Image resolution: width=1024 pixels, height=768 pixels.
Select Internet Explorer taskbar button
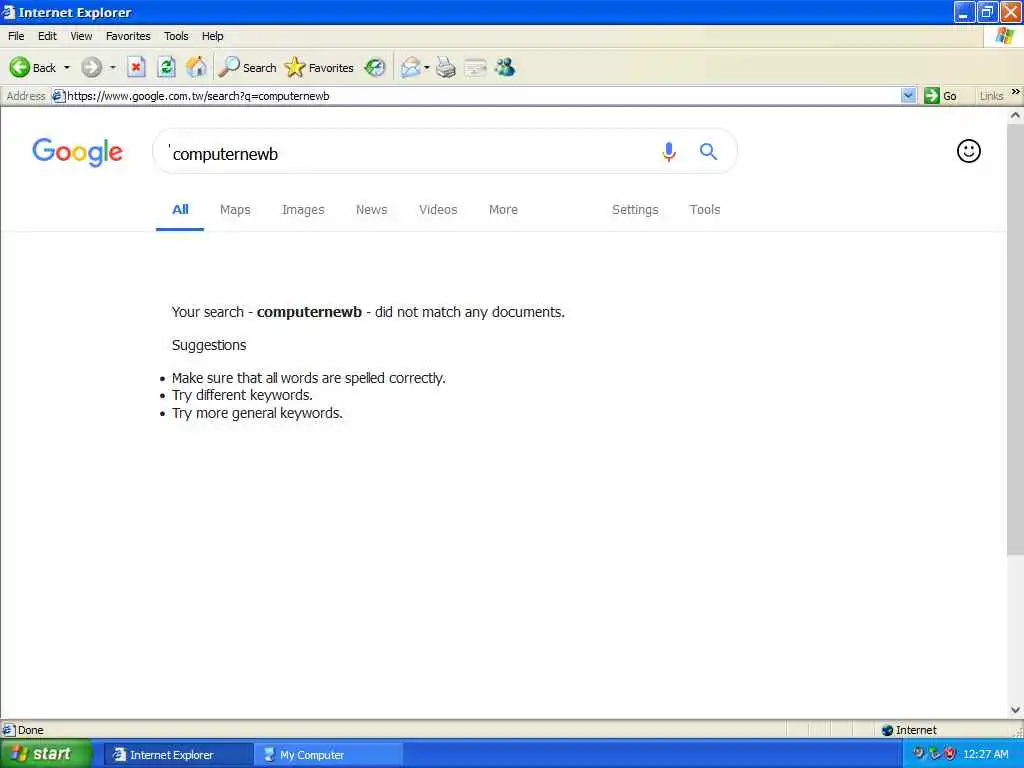point(179,754)
